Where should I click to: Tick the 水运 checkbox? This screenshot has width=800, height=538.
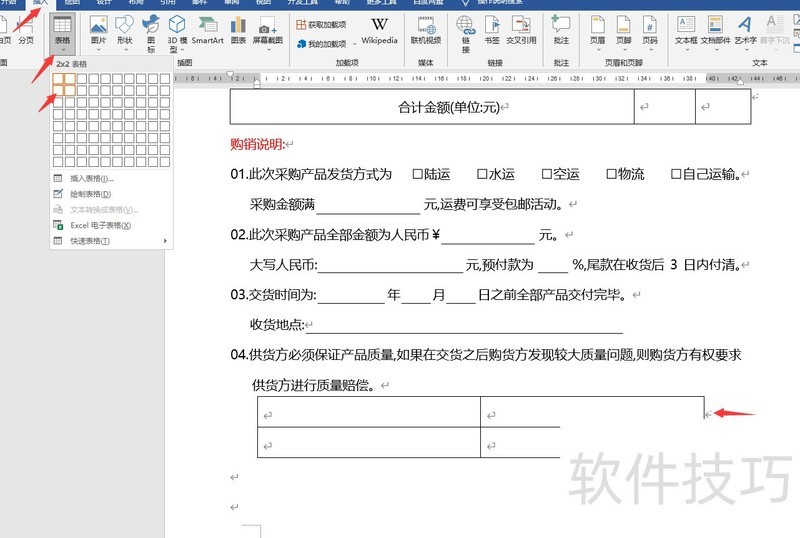click(x=482, y=174)
